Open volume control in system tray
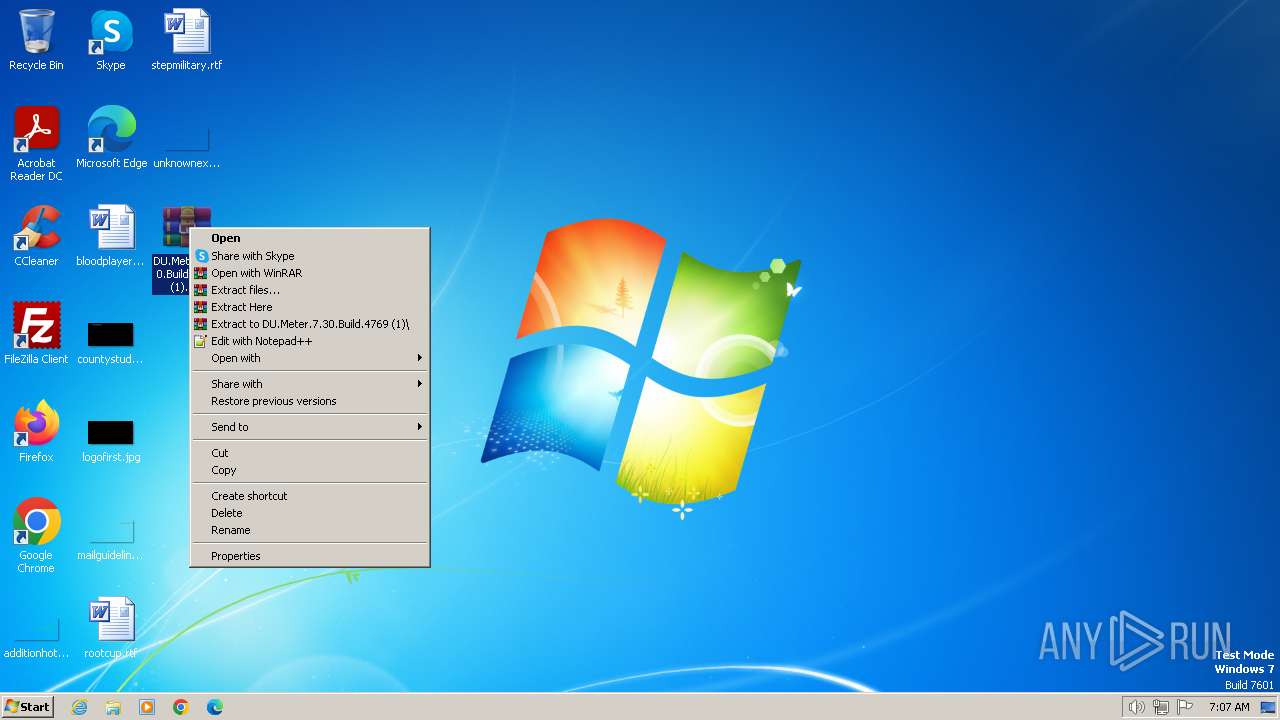This screenshot has width=1280, height=720. pyautogui.click(x=1136, y=707)
